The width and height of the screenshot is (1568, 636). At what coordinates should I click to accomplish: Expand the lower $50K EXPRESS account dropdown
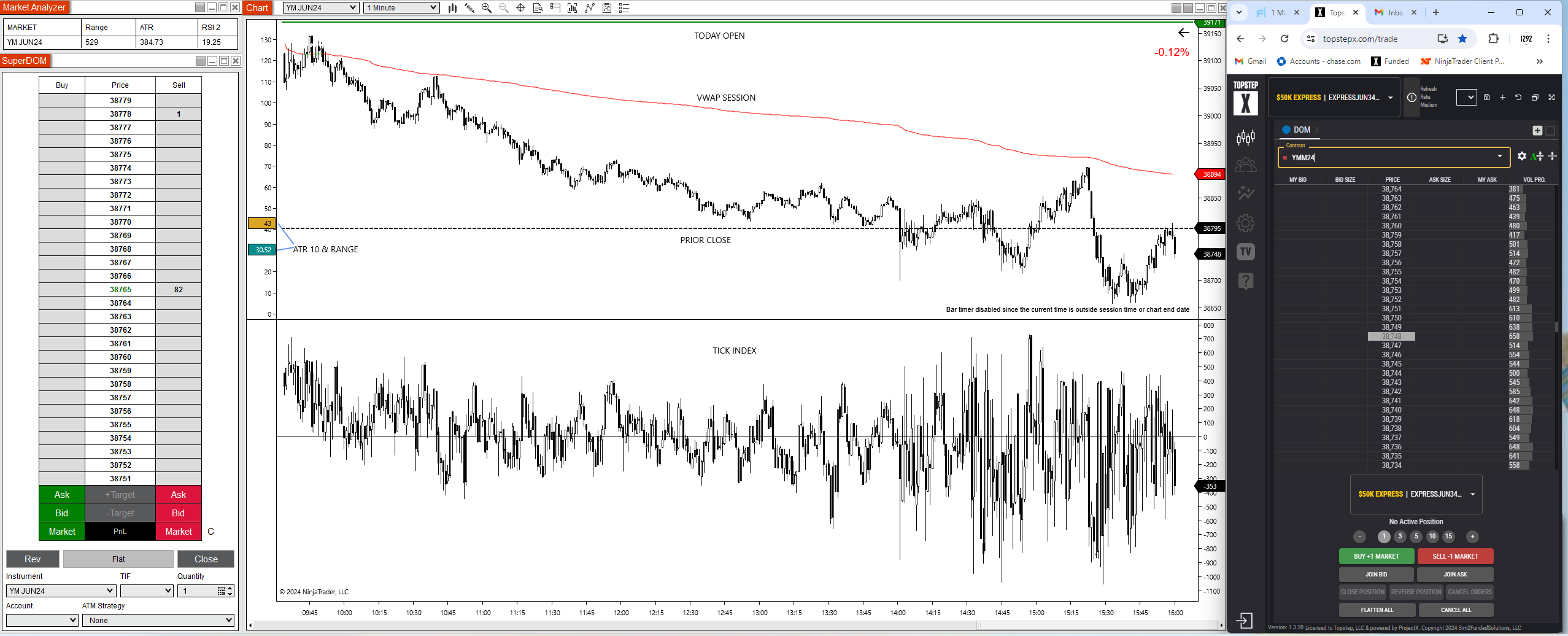click(x=1416, y=494)
